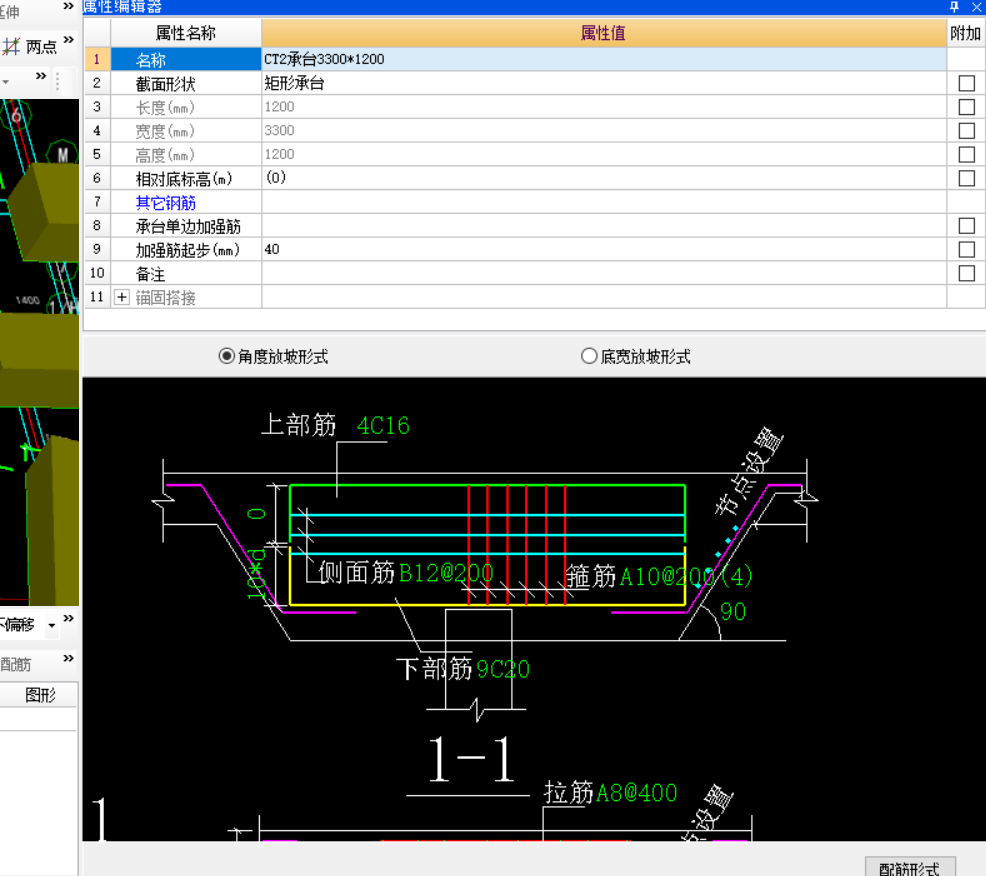The image size is (986, 876).
Task: Click the 宽度(mm) value 3300
Action: pos(604,131)
